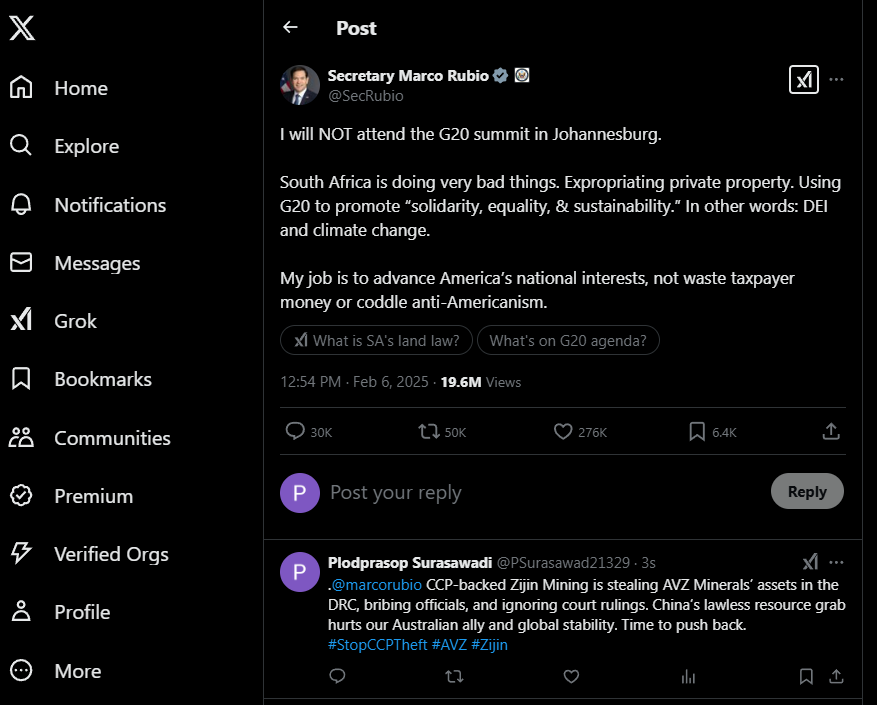This screenshot has width=877, height=705.
Task: Expand the More menu in sidebar
Action: pyautogui.click(x=56, y=670)
